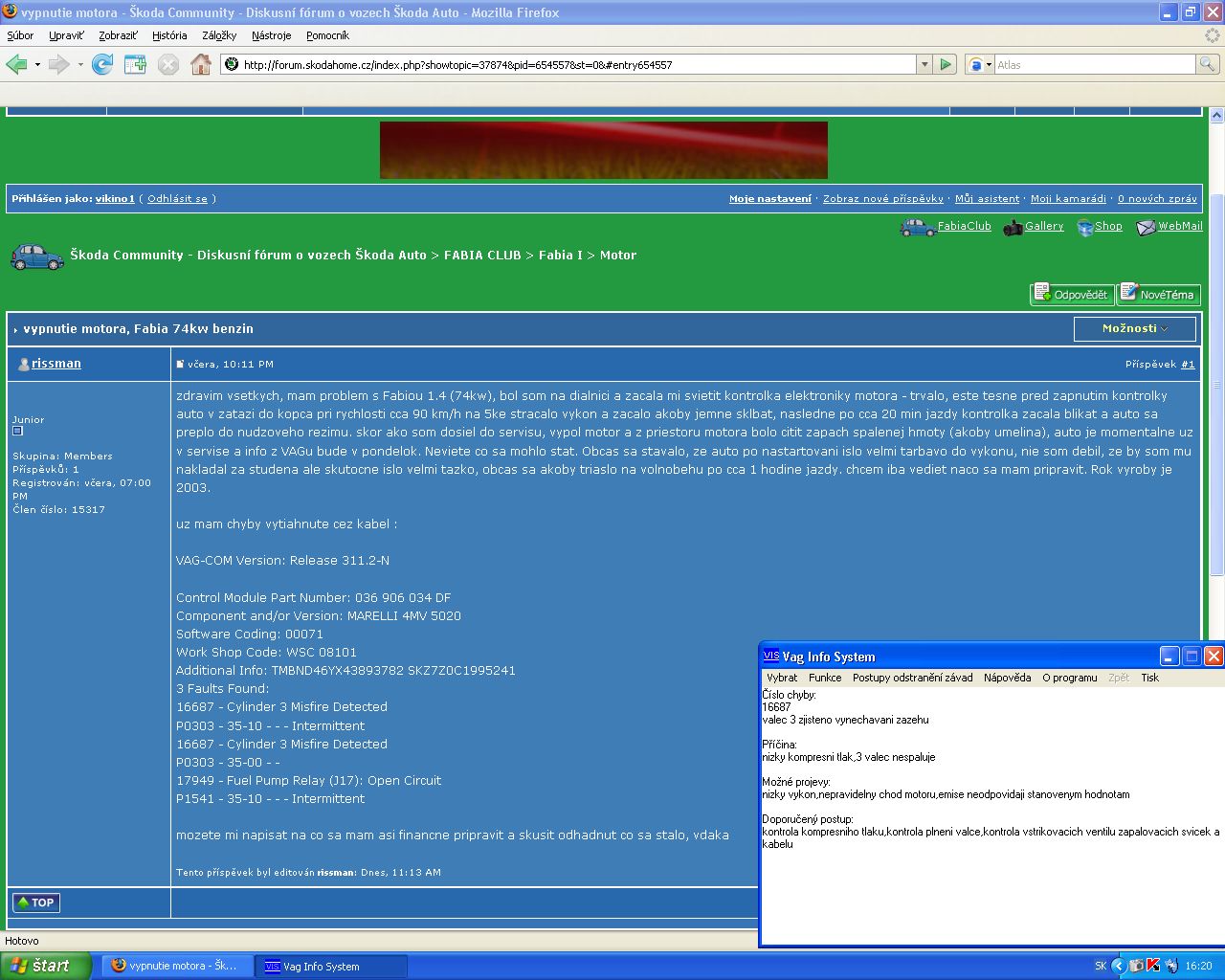
Task: Click the Odpovědět reply button
Action: pos(1072,294)
